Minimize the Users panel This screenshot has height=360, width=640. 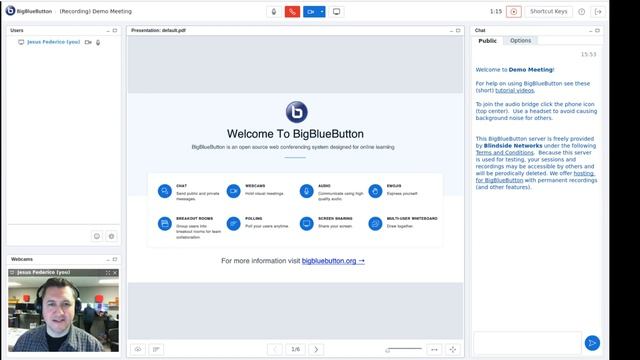pos(108,31)
